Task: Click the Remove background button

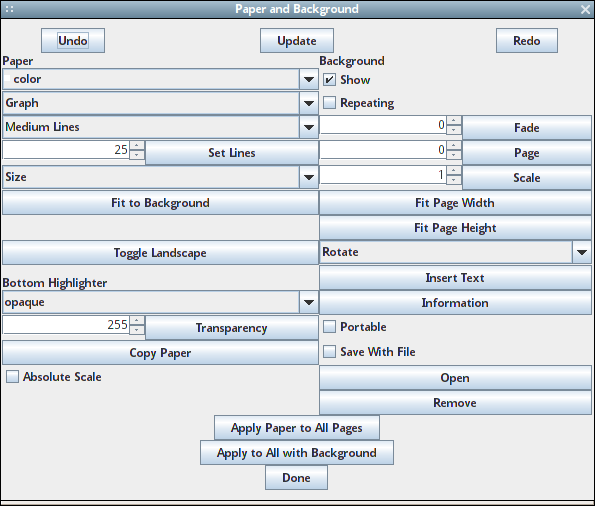Action: (x=455, y=403)
